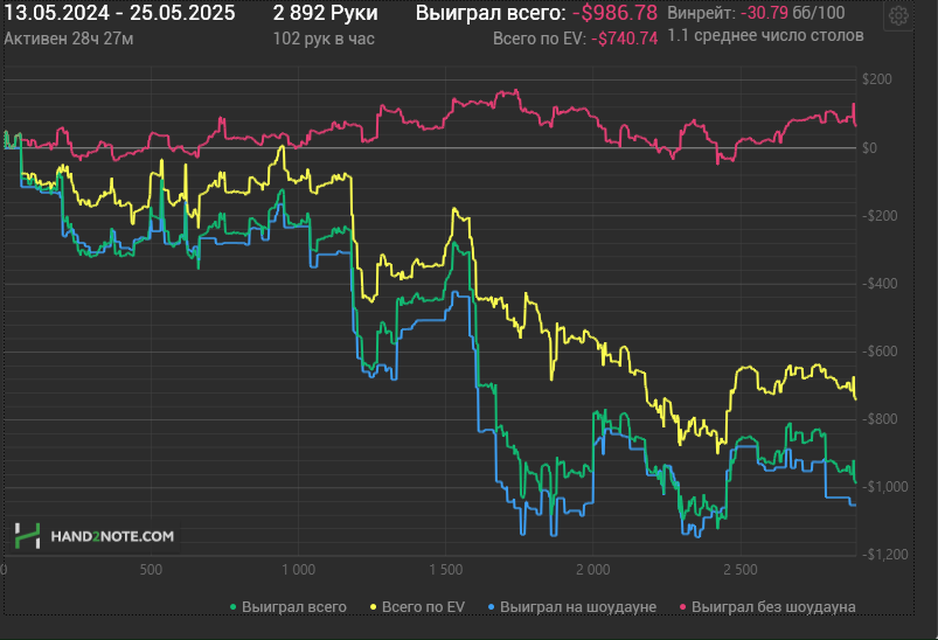
Task: Toggle the blue 'Выиграл на шоудауне' legend dot
Action: (x=492, y=607)
